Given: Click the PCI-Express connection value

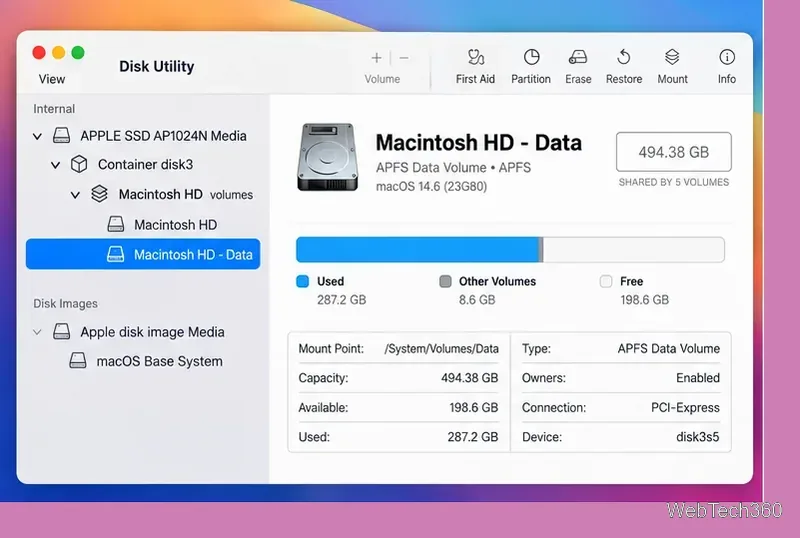Looking at the screenshot, I should coord(685,407).
